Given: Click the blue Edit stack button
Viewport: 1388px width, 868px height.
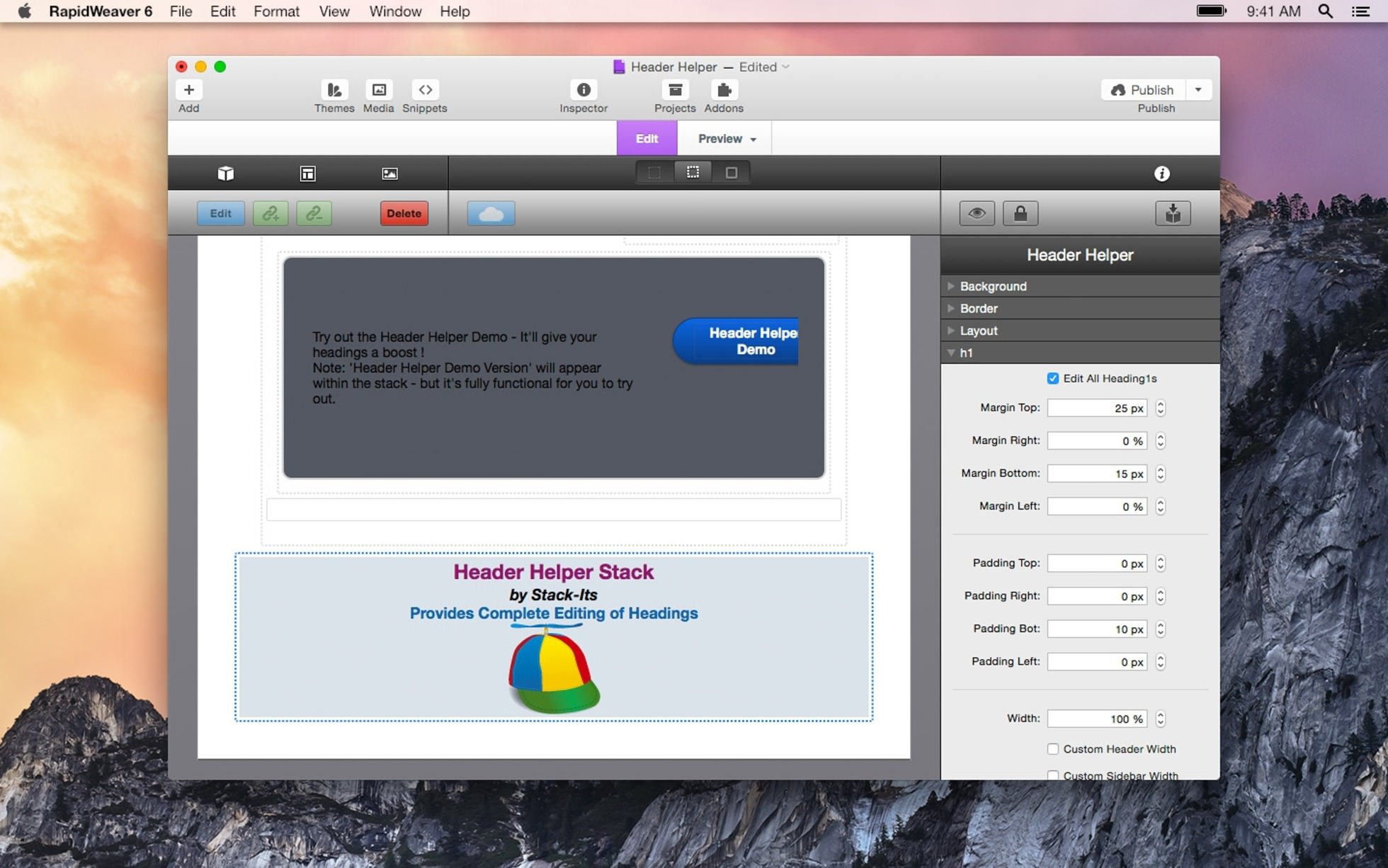Looking at the screenshot, I should pyautogui.click(x=220, y=213).
